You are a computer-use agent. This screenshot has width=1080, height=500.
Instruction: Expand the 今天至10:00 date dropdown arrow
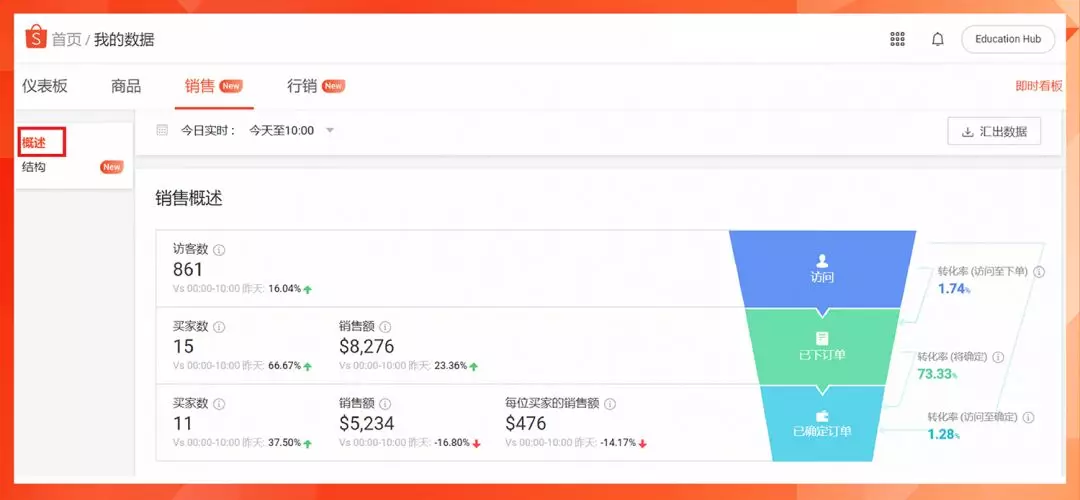[329, 130]
